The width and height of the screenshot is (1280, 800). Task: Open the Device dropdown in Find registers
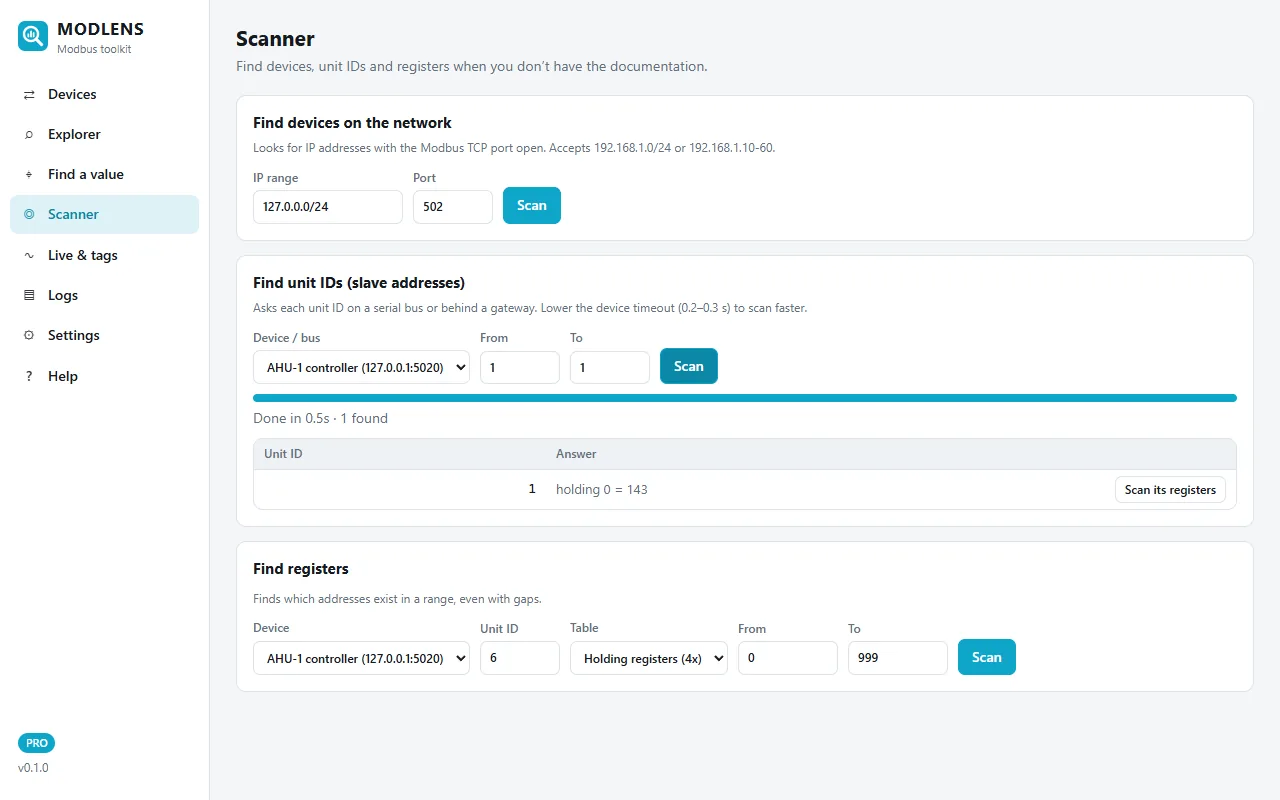click(361, 658)
